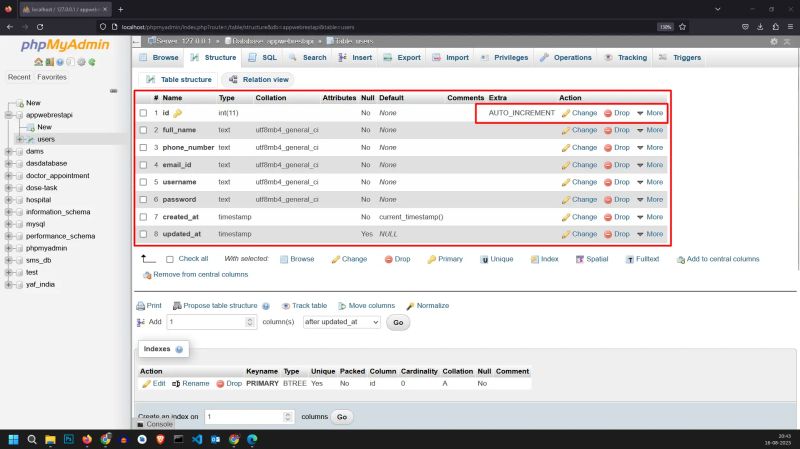Switch to the Browse tab
Screen dimensions: 800x449
pyautogui.click(x=159, y=58)
